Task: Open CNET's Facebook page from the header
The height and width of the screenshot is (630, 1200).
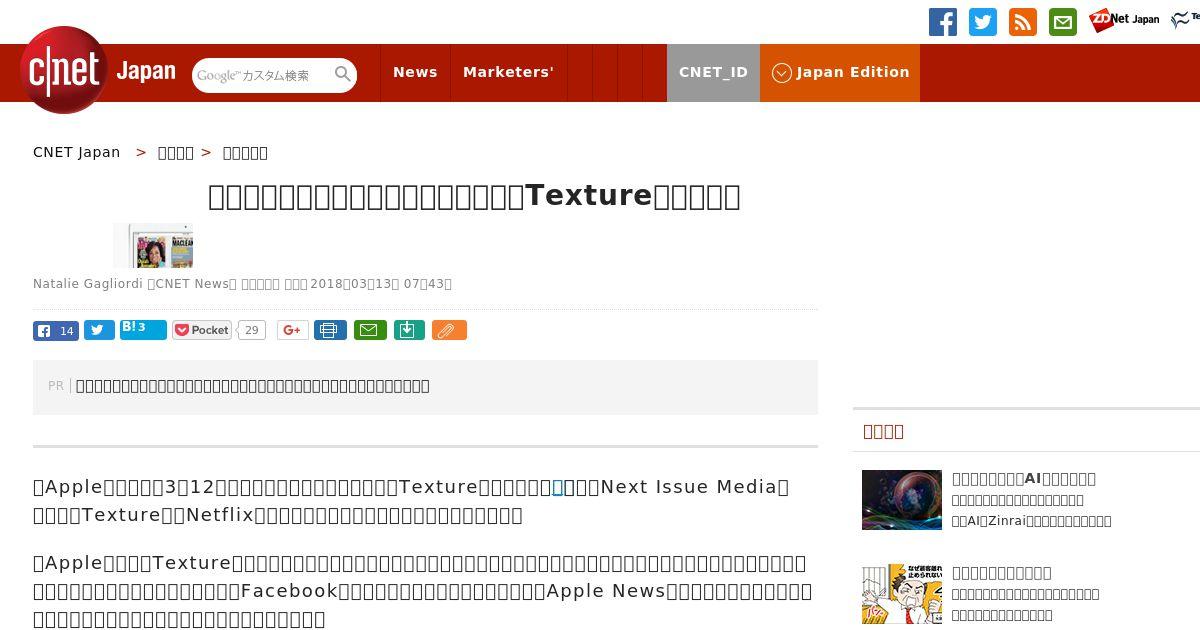Action: (943, 22)
